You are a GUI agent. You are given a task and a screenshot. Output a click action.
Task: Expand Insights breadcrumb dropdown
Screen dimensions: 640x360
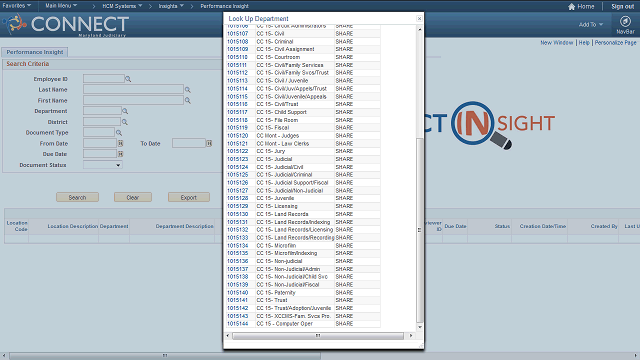click(x=171, y=6)
